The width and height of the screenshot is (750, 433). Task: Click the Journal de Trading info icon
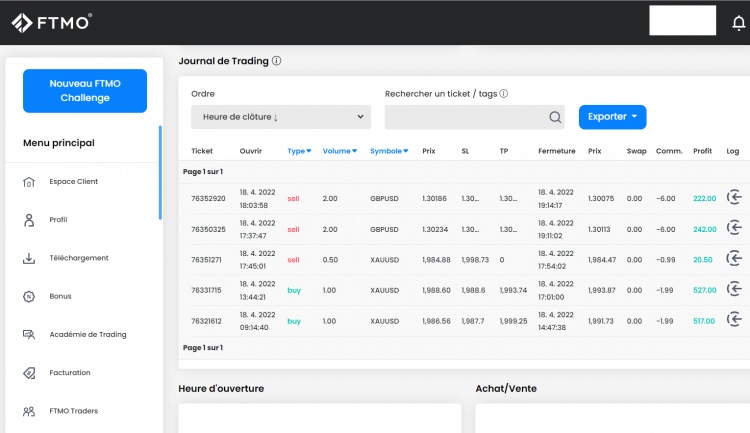276,61
